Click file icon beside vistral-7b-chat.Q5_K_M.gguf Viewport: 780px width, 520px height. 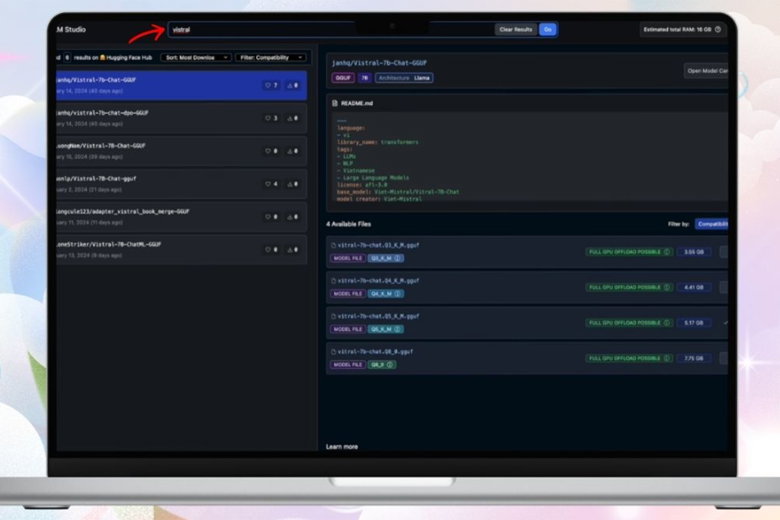(333, 316)
